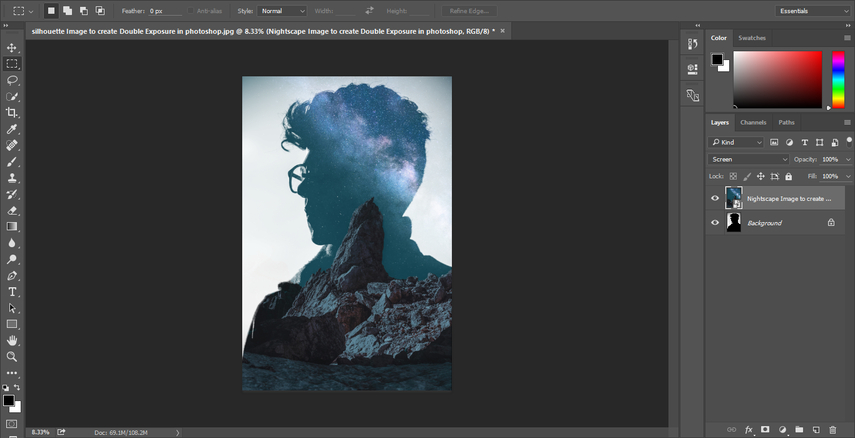The image size is (855, 438).
Task: Delete the layer with trash icon
Action: [x=832, y=430]
